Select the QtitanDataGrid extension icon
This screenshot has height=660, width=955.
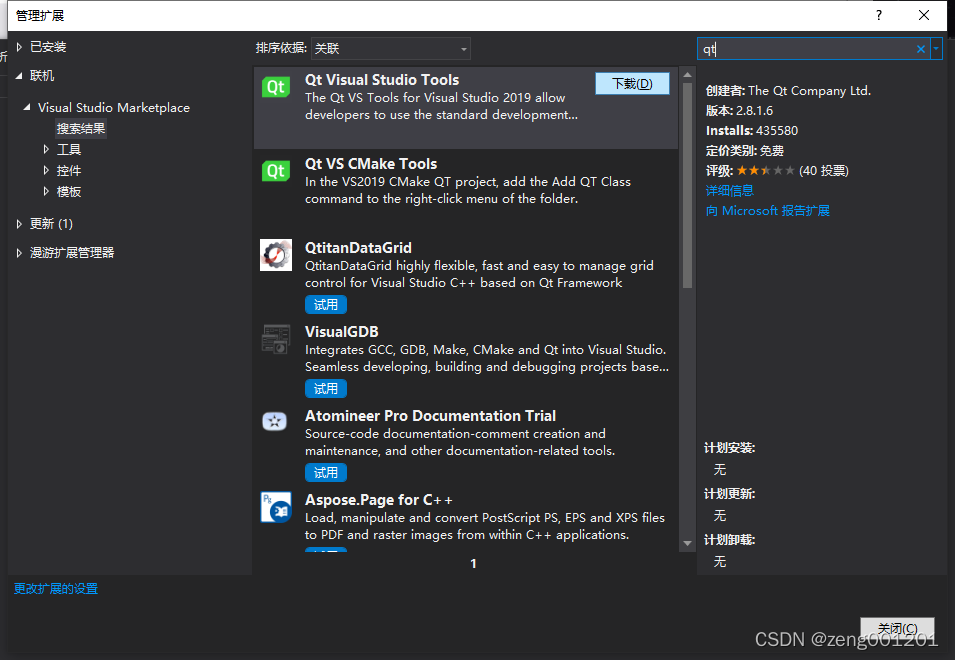pos(275,254)
